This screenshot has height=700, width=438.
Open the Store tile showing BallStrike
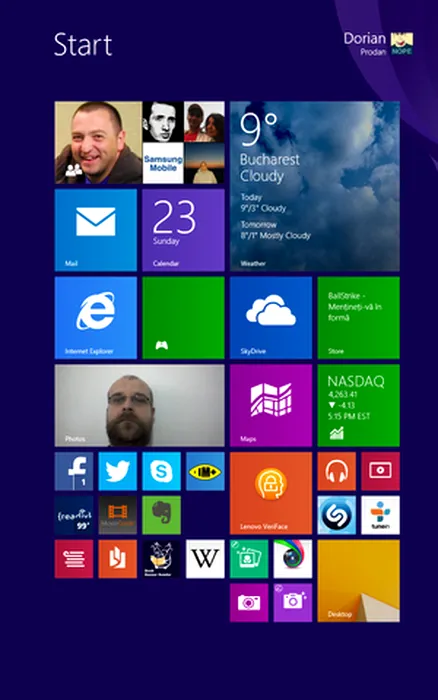click(x=359, y=317)
